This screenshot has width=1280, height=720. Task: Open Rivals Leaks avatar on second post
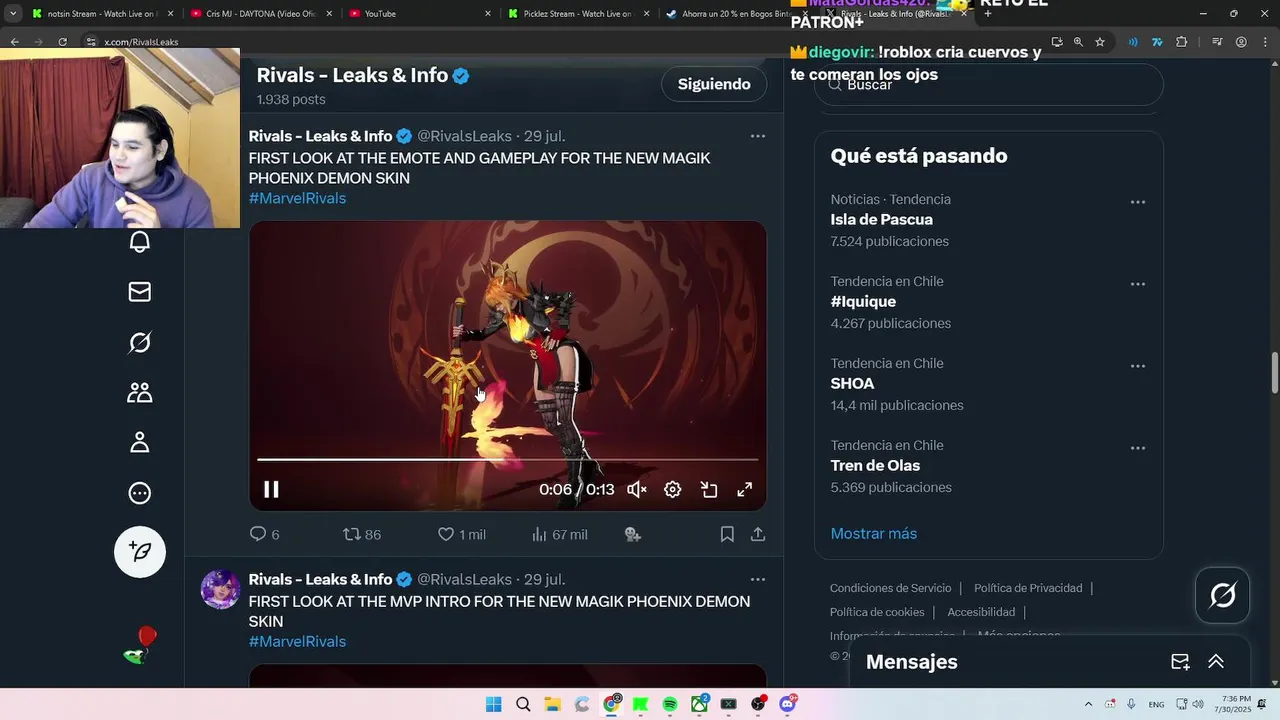click(220, 589)
